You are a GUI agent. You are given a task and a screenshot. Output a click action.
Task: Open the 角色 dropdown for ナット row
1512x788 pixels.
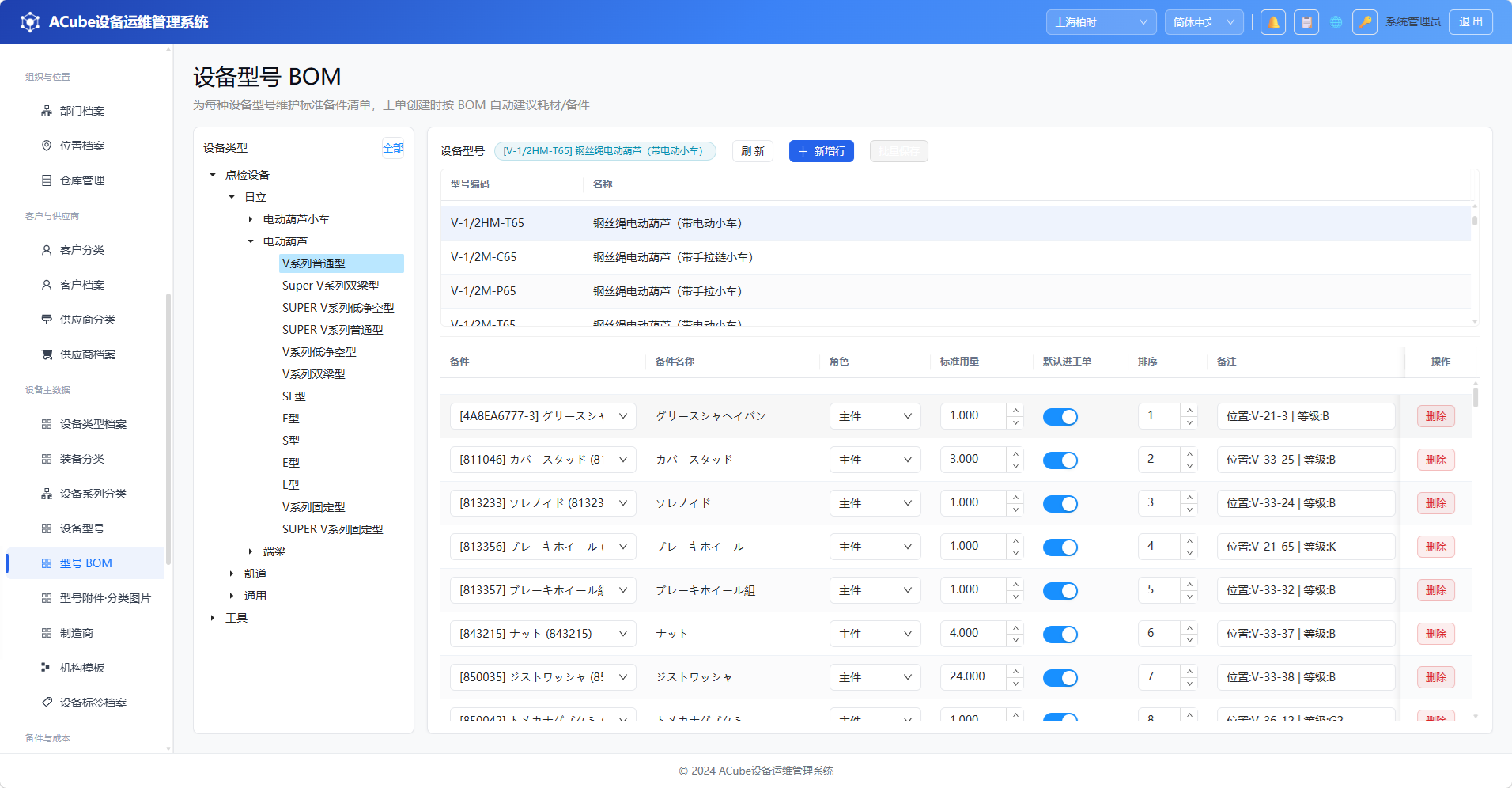point(875,634)
